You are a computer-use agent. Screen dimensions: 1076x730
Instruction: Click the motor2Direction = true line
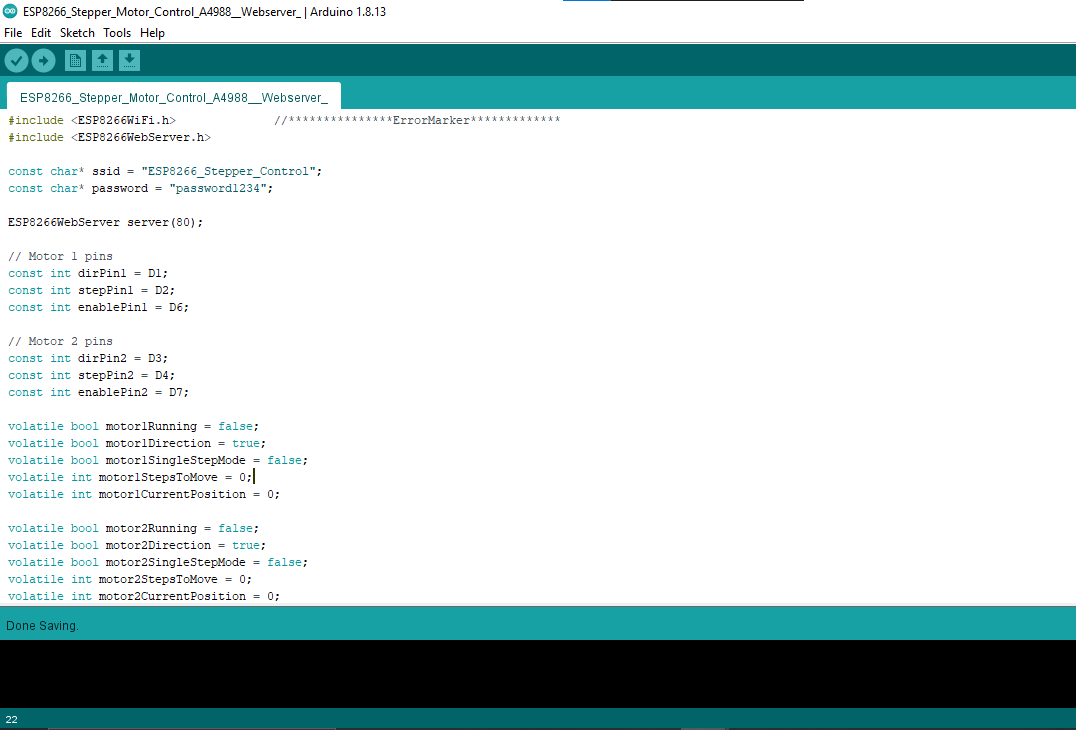137,545
